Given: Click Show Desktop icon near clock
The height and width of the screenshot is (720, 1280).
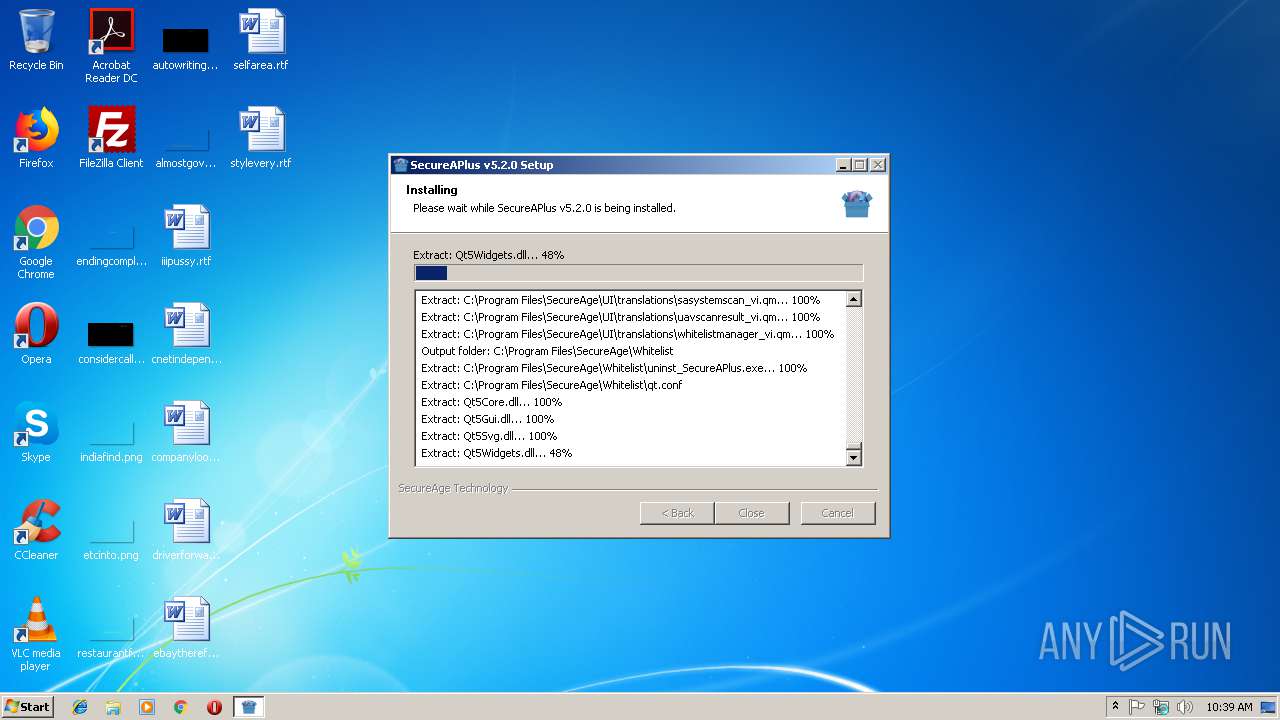Looking at the screenshot, I should pos(1269,707).
